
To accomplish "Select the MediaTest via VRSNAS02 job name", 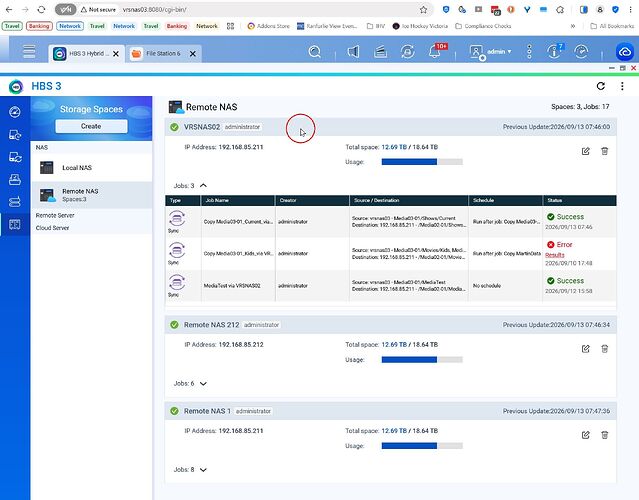I will point(232,286).
